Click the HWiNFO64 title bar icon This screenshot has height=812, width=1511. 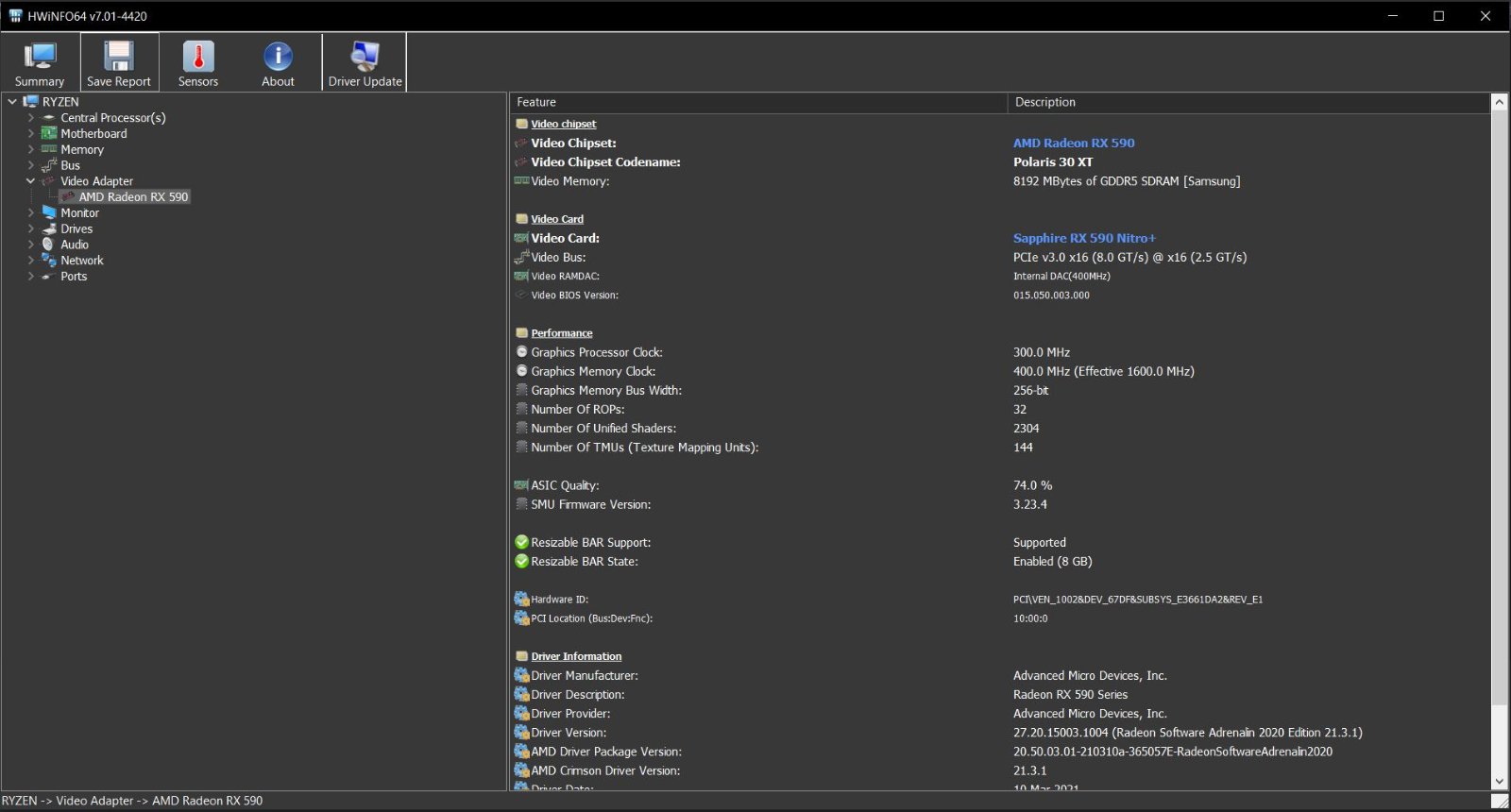coord(15,15)
